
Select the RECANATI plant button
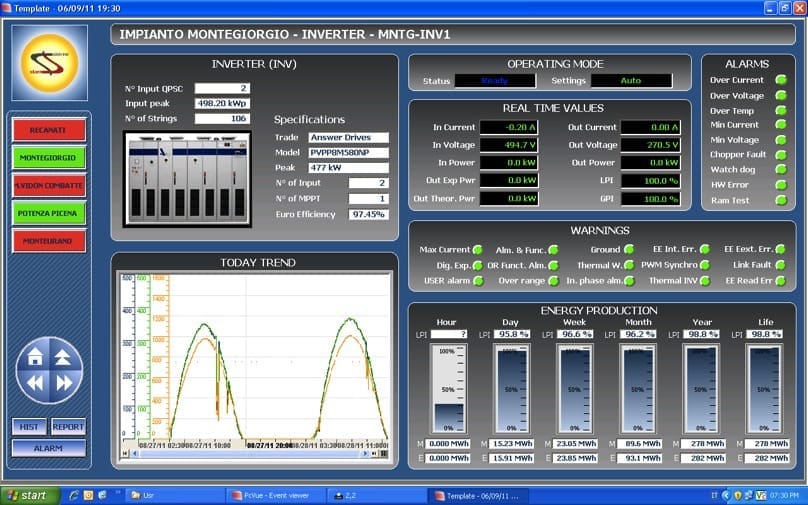point(49,130)
